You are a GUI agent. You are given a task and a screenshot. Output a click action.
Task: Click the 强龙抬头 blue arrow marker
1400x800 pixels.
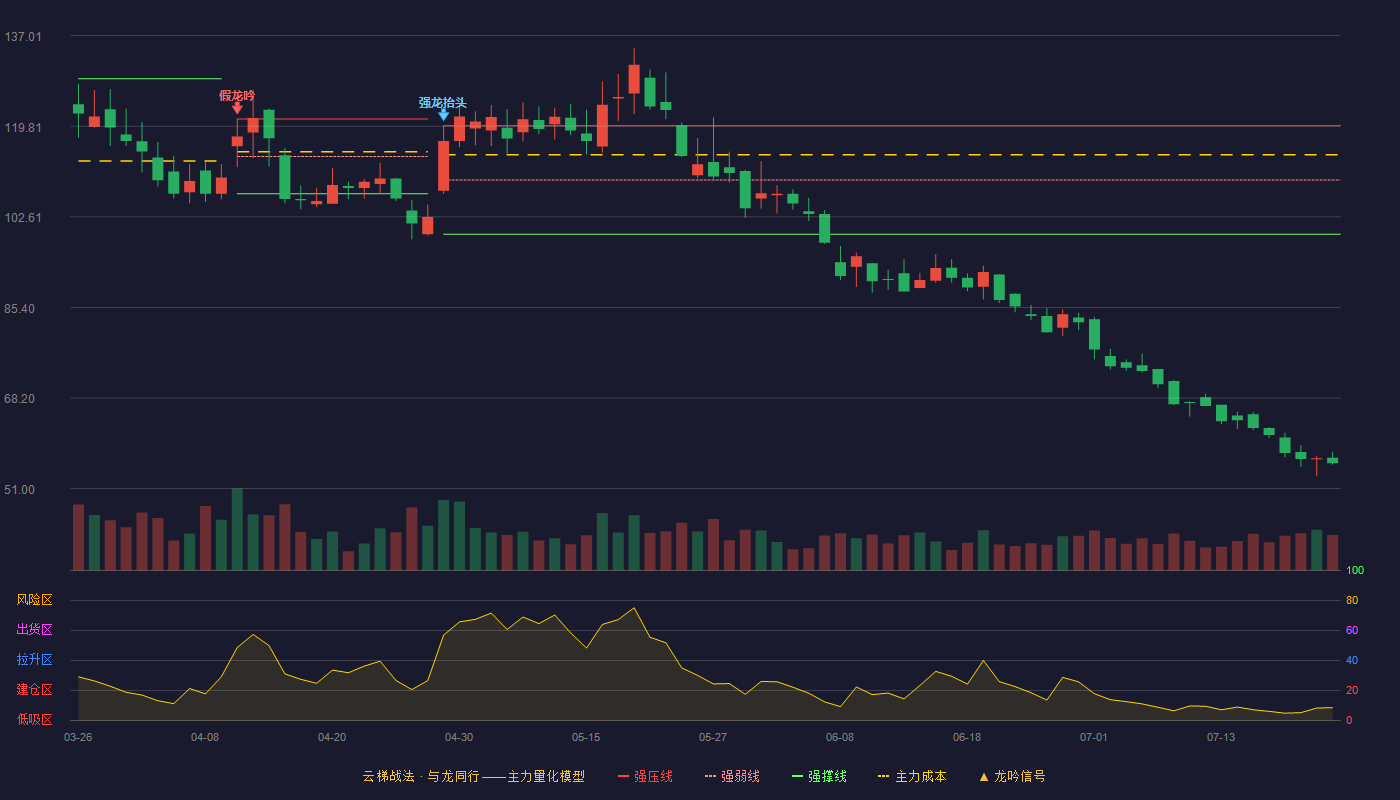click(x=443, y=115)
